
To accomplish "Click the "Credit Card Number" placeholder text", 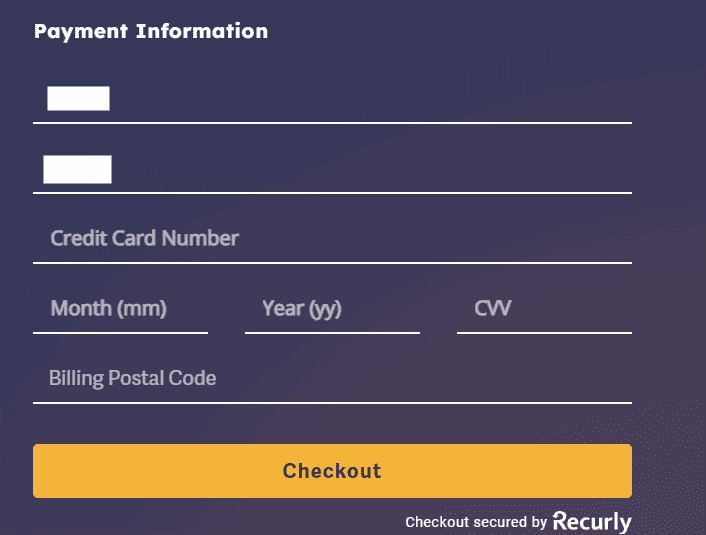I will coord(144,239).
